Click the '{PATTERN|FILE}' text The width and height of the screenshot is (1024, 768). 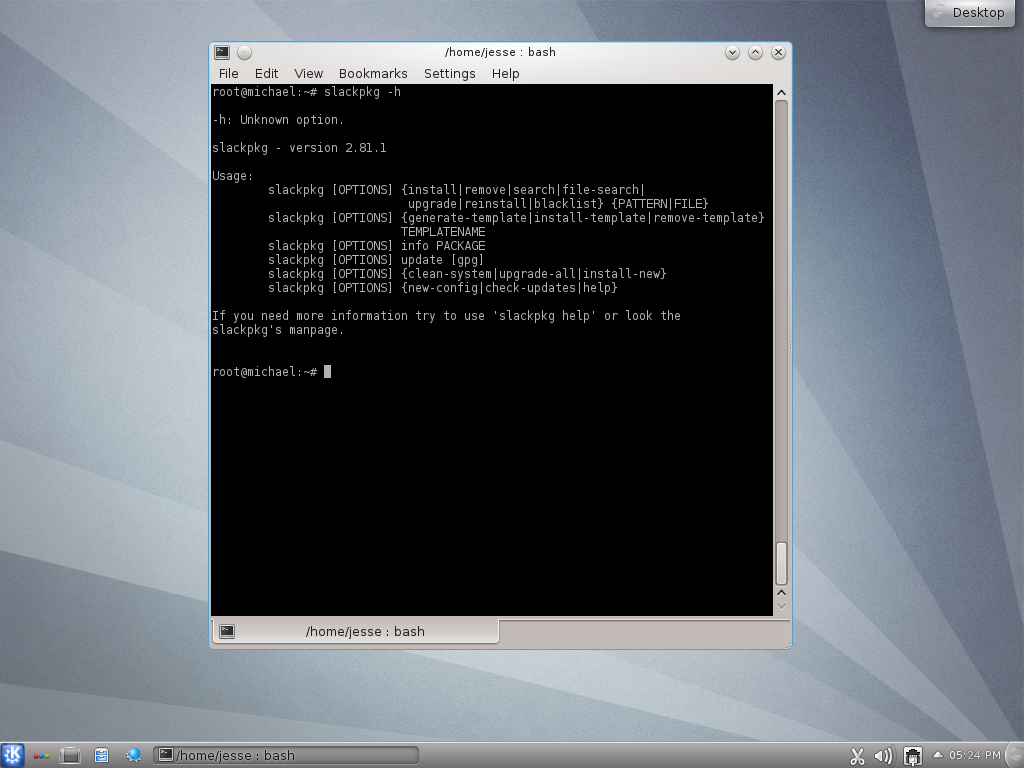660,204
